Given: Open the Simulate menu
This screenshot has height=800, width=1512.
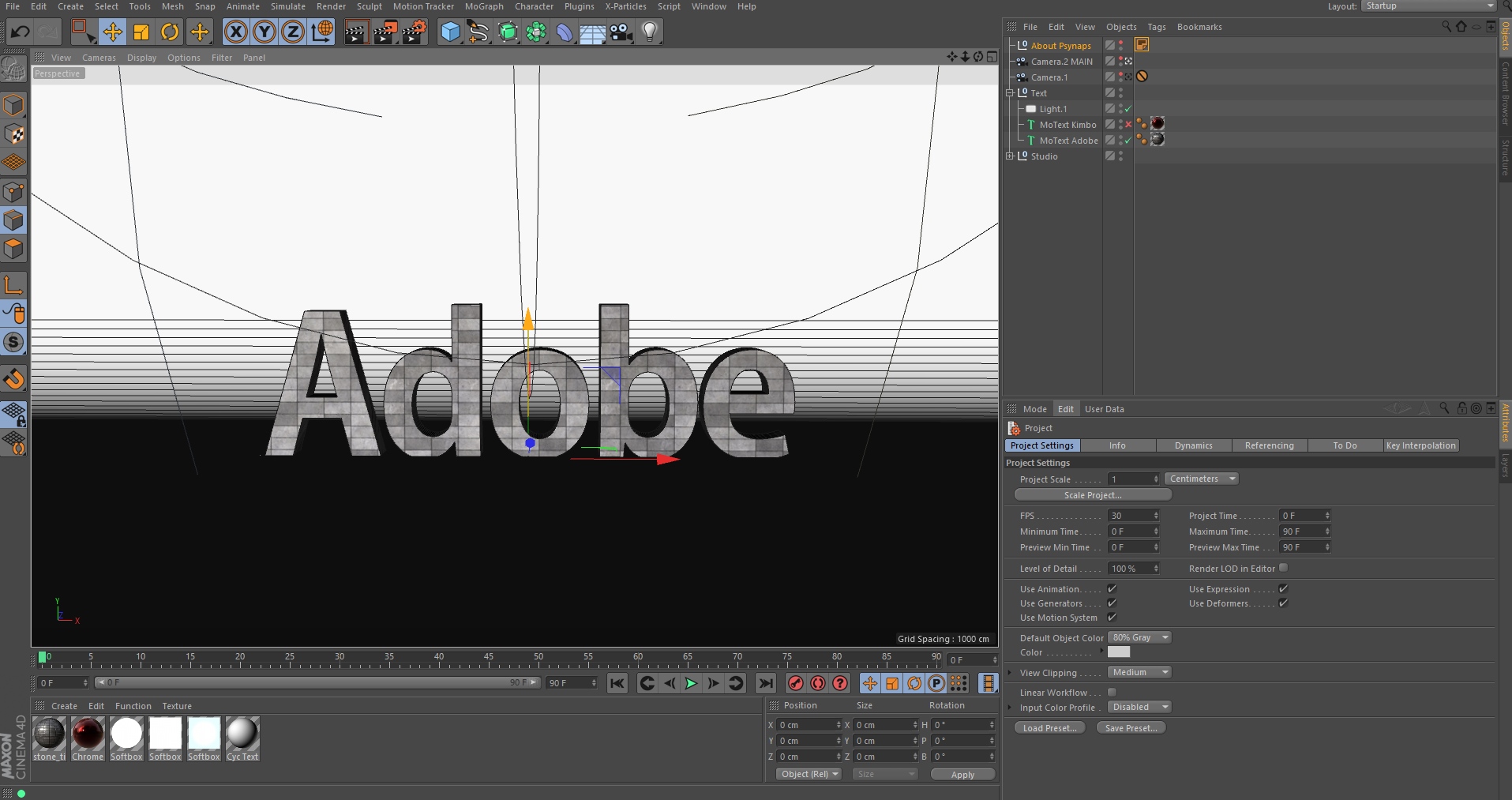Looking at the screenshot, I should [288, 6].
